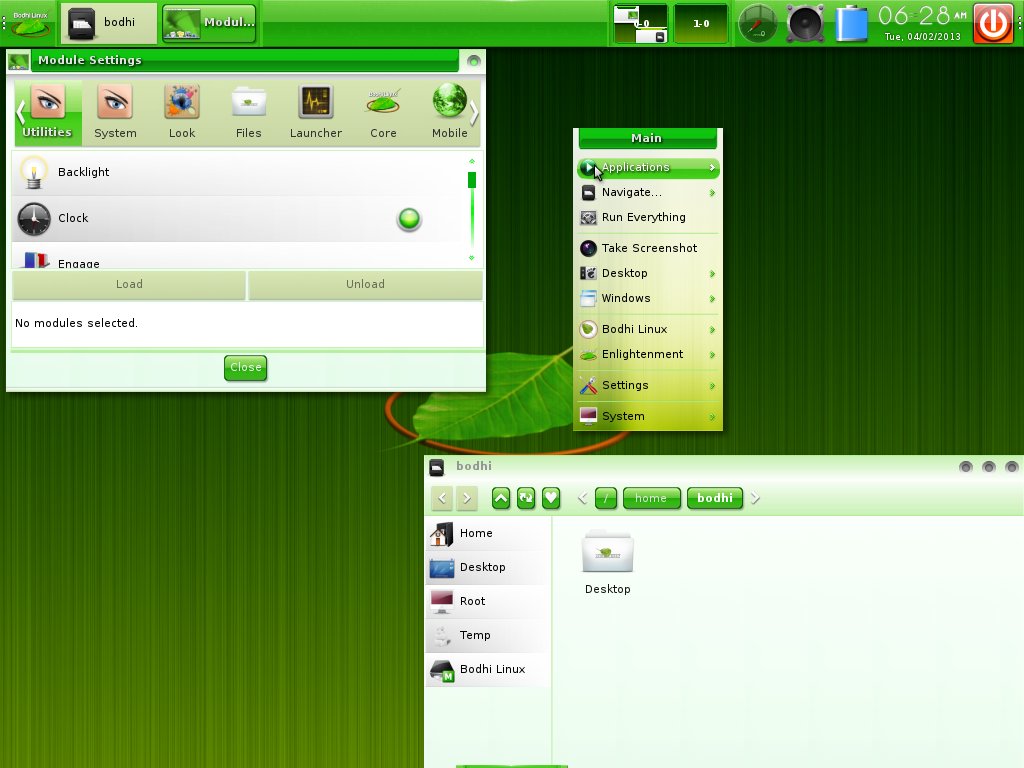The image size is (1024, 768).
Task: Click the bodhi breadcrumb button
Action: coord(714,498)
